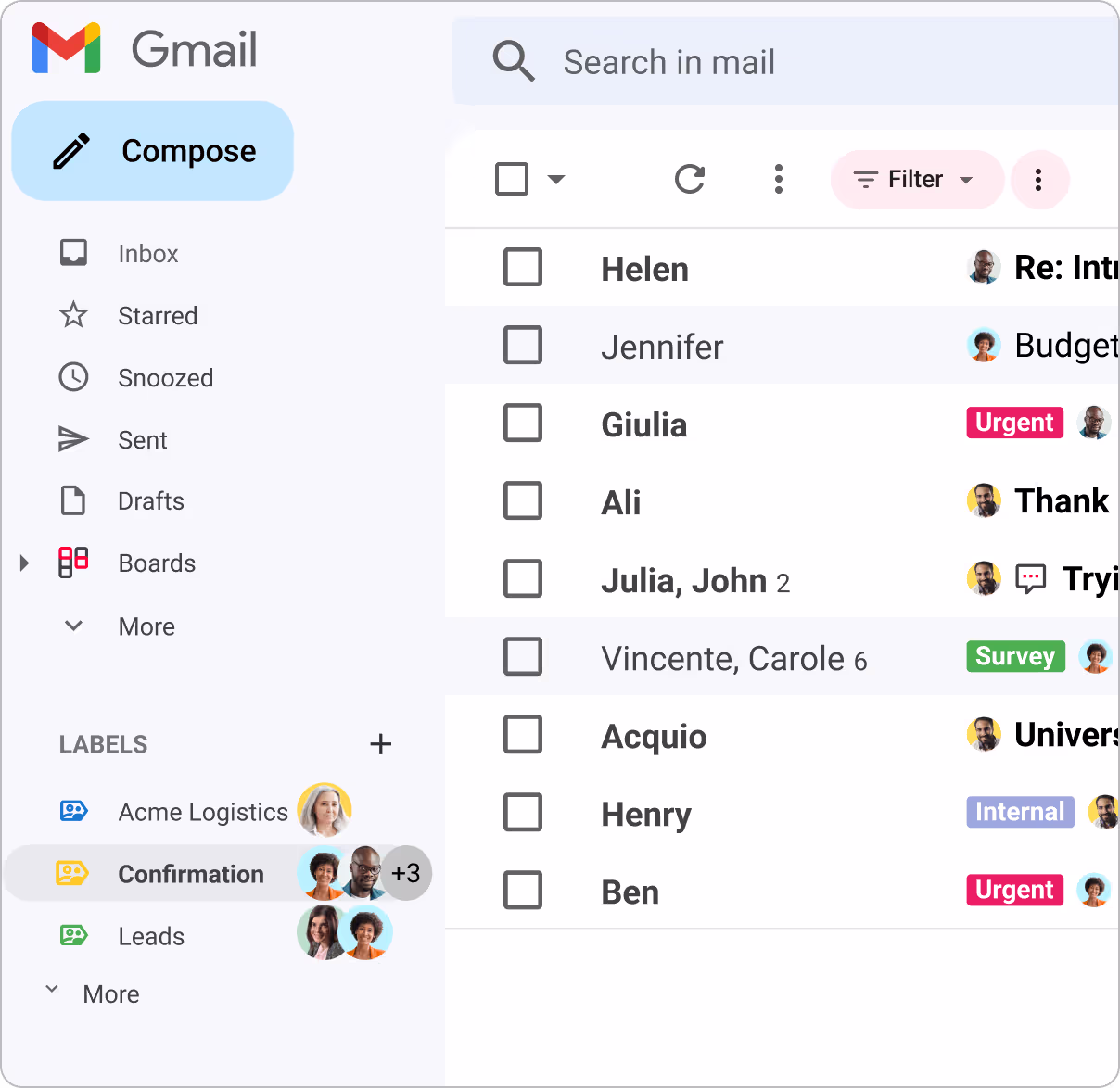Add a new label with plus icon

pos(380,744)
